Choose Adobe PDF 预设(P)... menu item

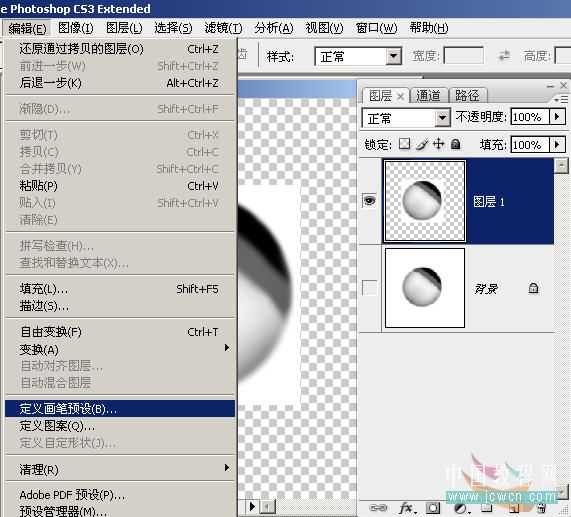point(120,495)
